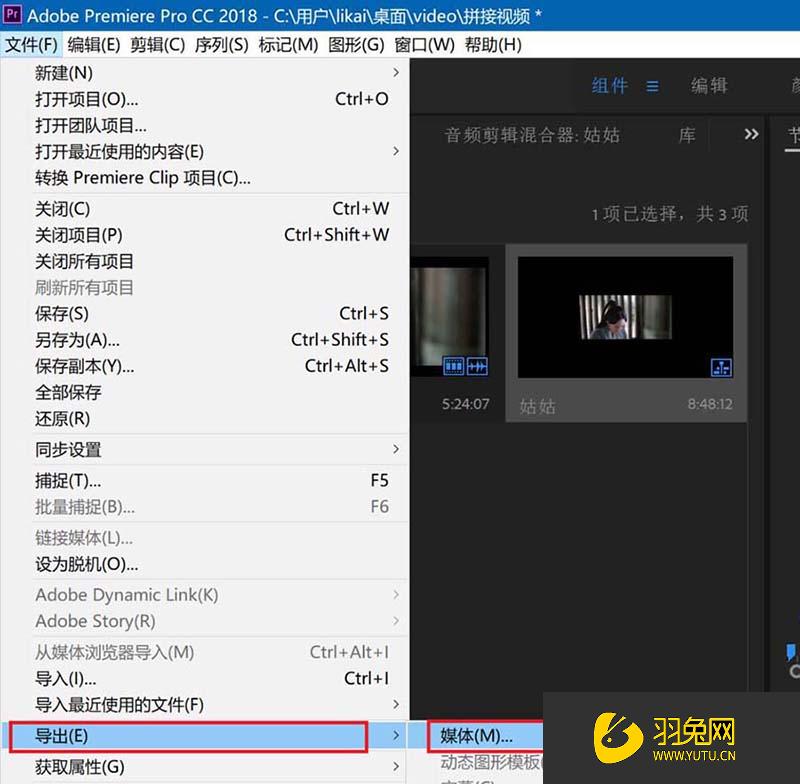Open the 帮助(H) menu
The image size is (800, 784).
[x=493, y=45]
